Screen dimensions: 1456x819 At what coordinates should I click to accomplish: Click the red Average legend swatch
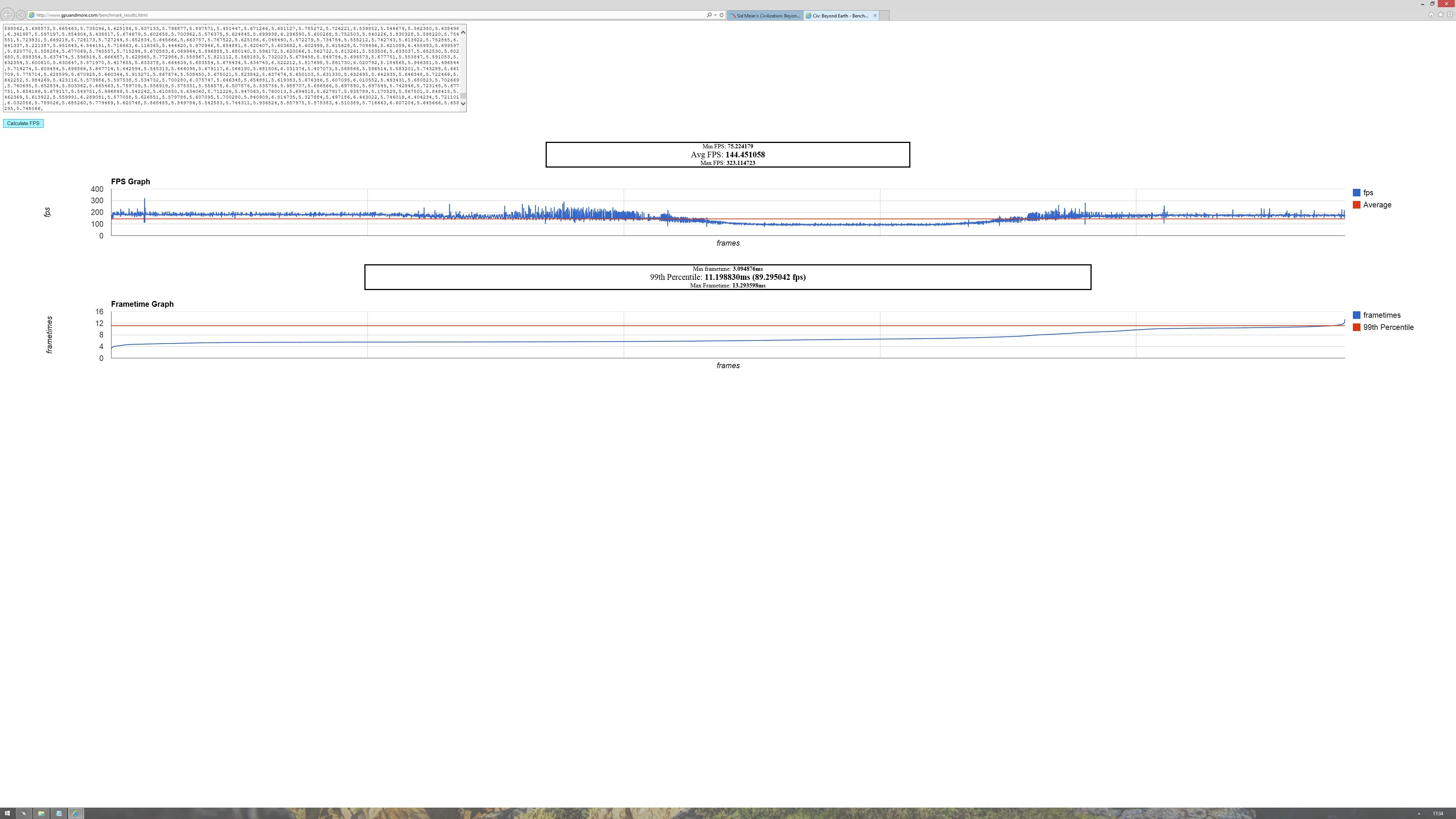point(1356,205)
